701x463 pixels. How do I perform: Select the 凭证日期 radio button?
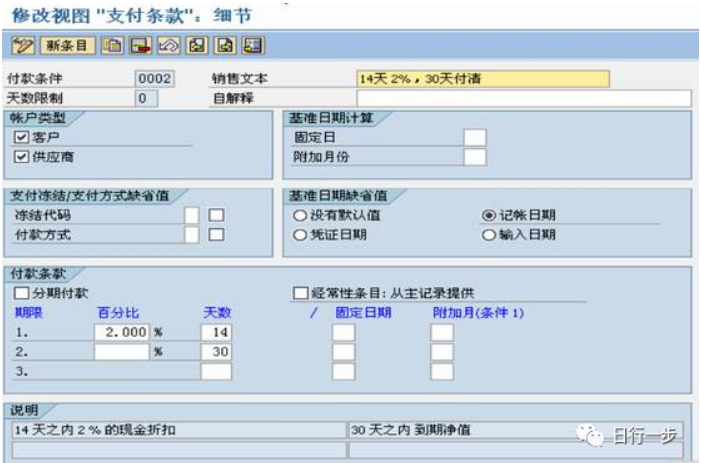[300, 235]
